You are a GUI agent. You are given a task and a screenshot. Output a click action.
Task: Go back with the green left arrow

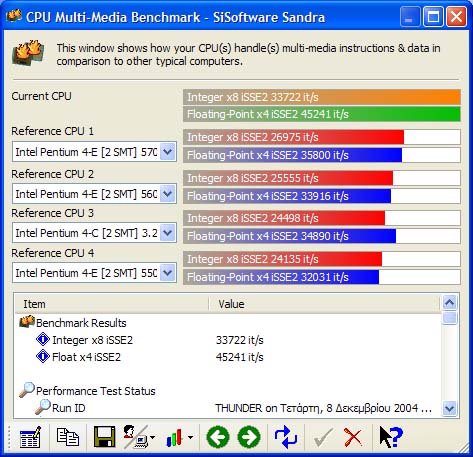(218, 437)
